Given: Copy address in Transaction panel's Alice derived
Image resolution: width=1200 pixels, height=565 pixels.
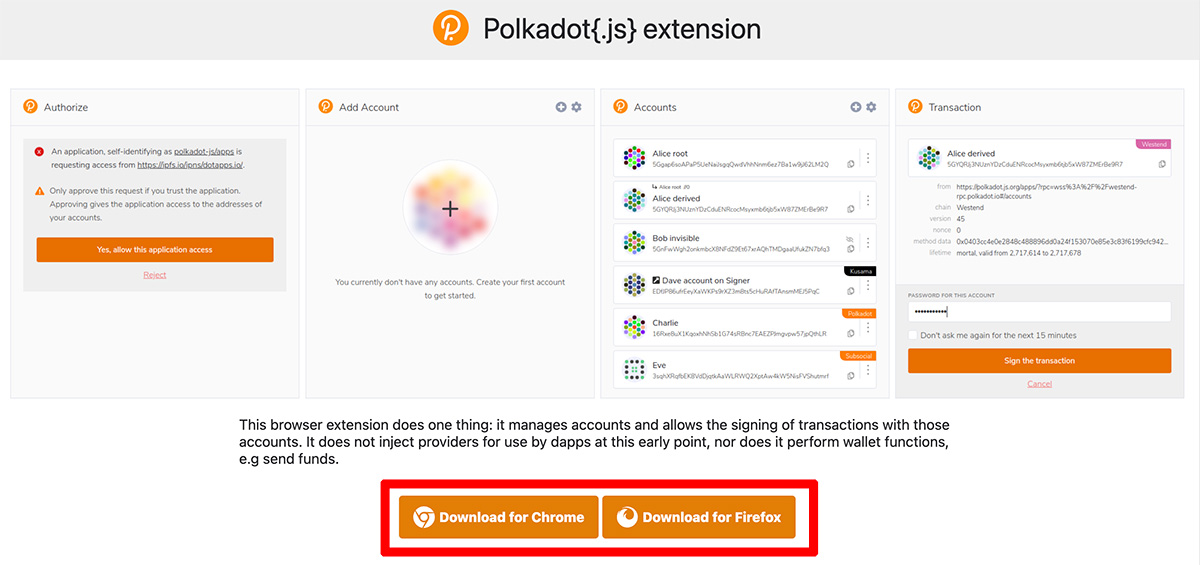Looking at the screenshot, I should 1162,164.
